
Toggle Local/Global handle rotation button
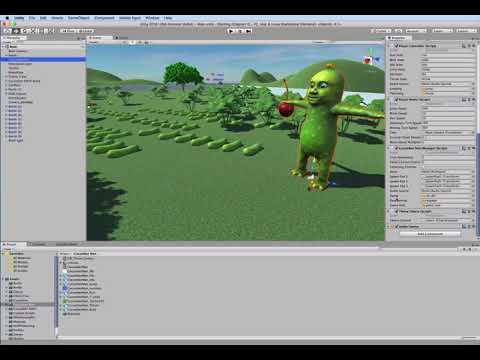click(x=86, y=31)
